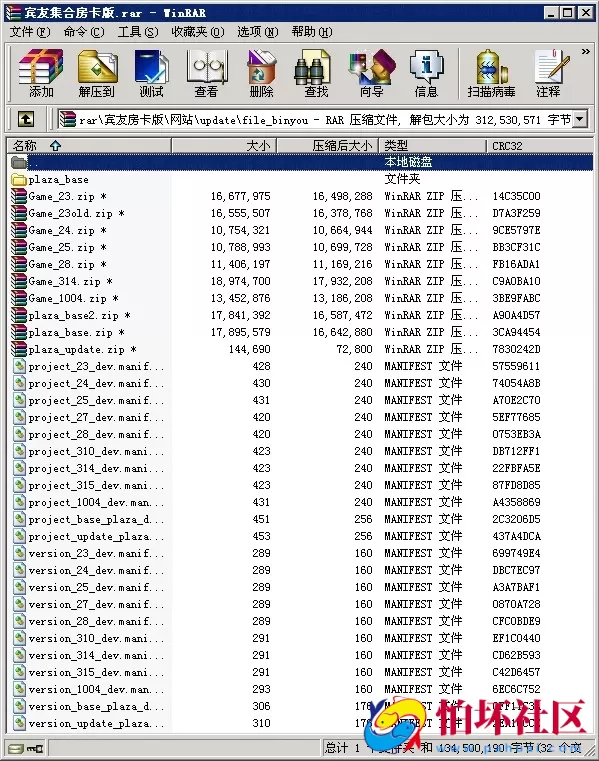
Task: Select the Game_23.zip archive icon
Action: pyautogui.click(x=18, y=197)
